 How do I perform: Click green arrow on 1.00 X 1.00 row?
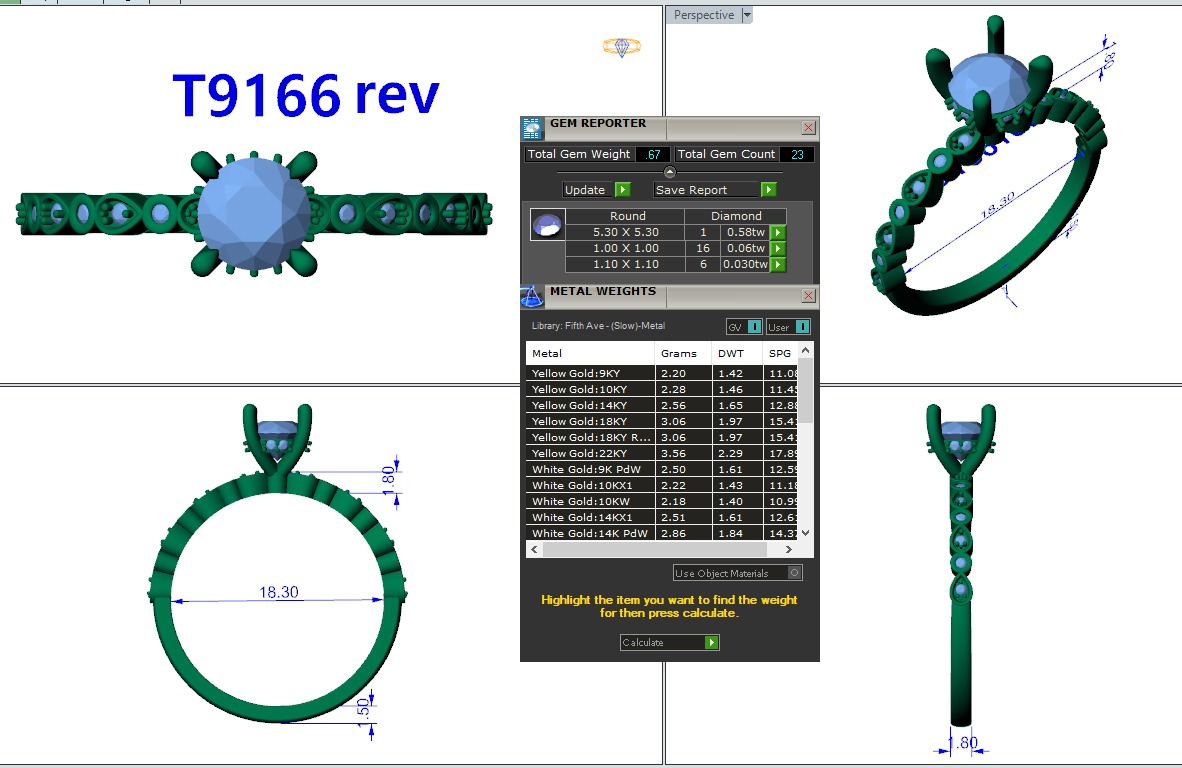777,249
